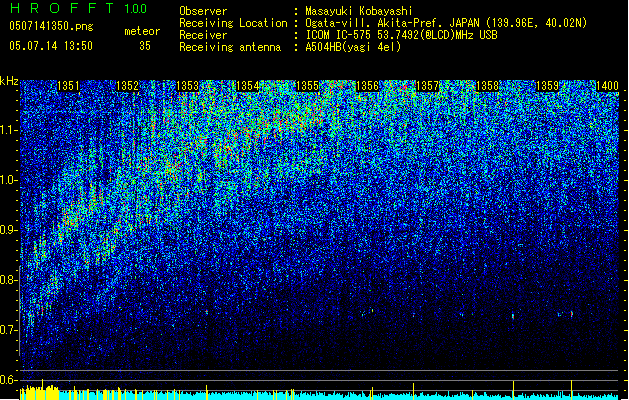
Task: Click the 'meteor' label
Action: tap(142, 31)
